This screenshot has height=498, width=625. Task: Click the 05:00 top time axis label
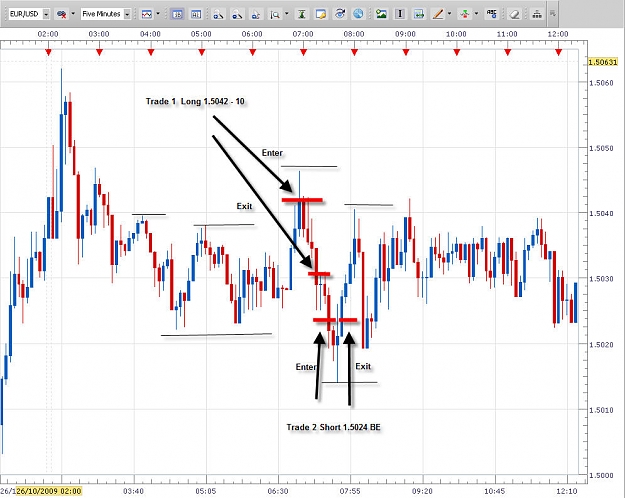pyautogui.click(x=201, y=34)
